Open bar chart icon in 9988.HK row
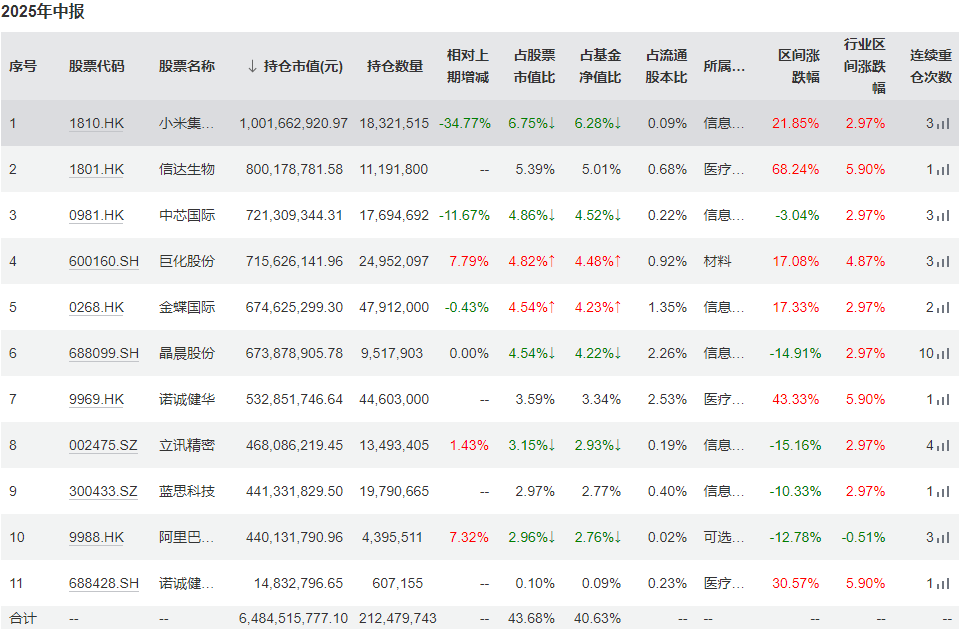 [944, 537]
